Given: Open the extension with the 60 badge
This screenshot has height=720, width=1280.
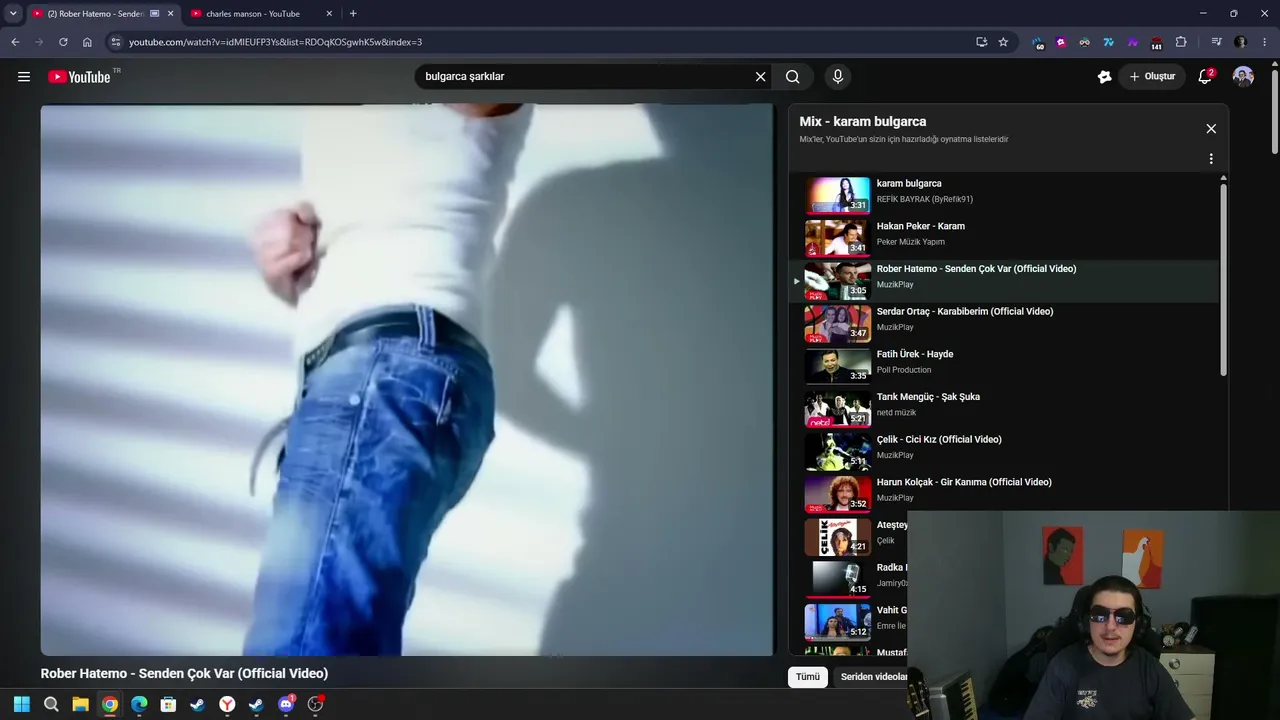Looking at the screenshot, I should [1038, 43].
